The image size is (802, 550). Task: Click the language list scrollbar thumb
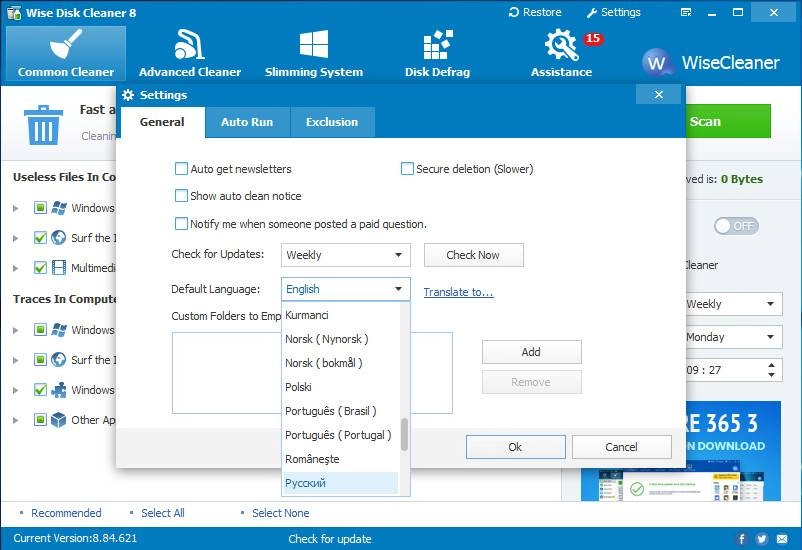tap(404, 435)
